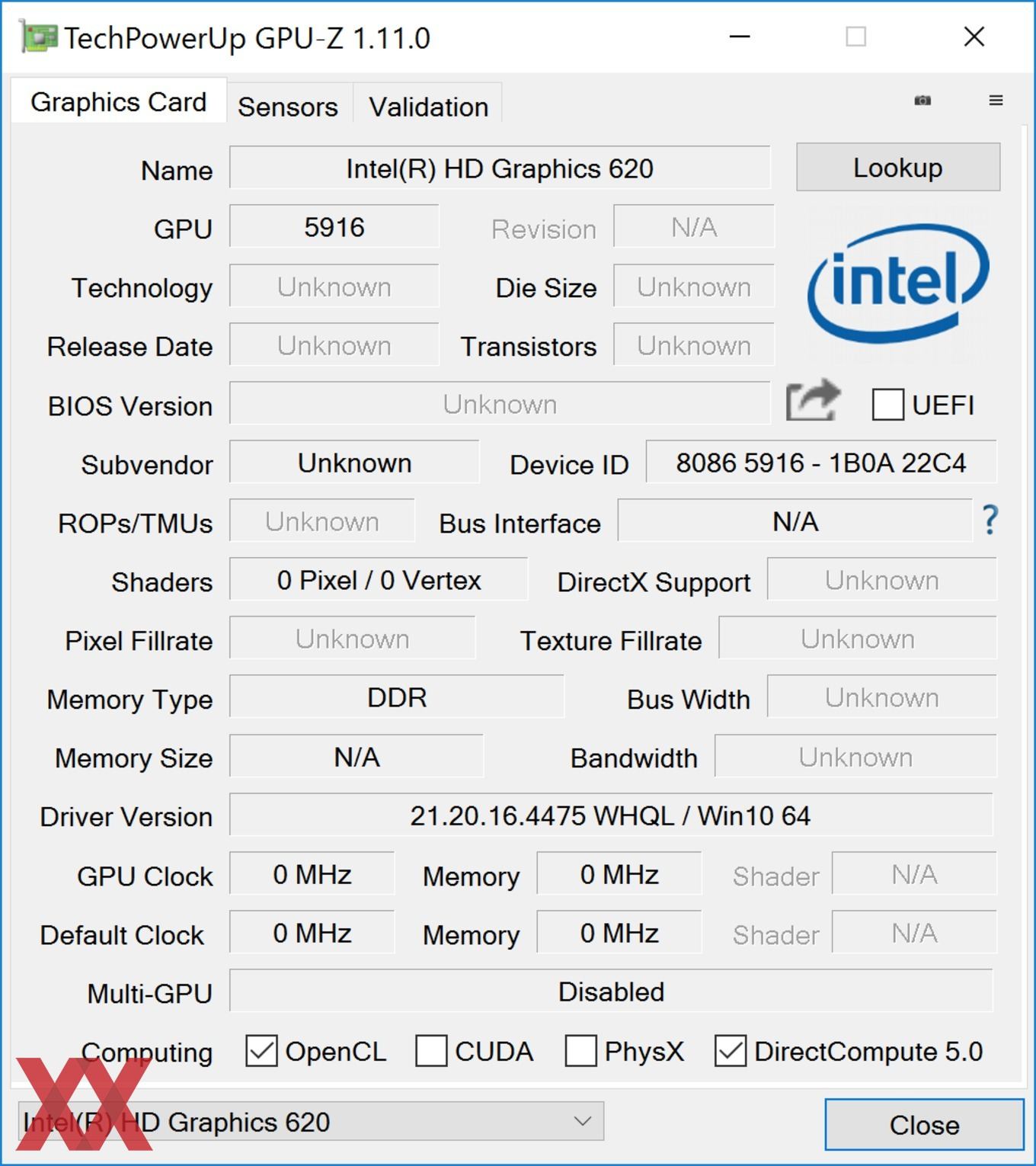Click the Texture Fillrate Unknown field
Image resolution: width=1036 pixels, height=1166 pixels.
(x=858, y=639)
